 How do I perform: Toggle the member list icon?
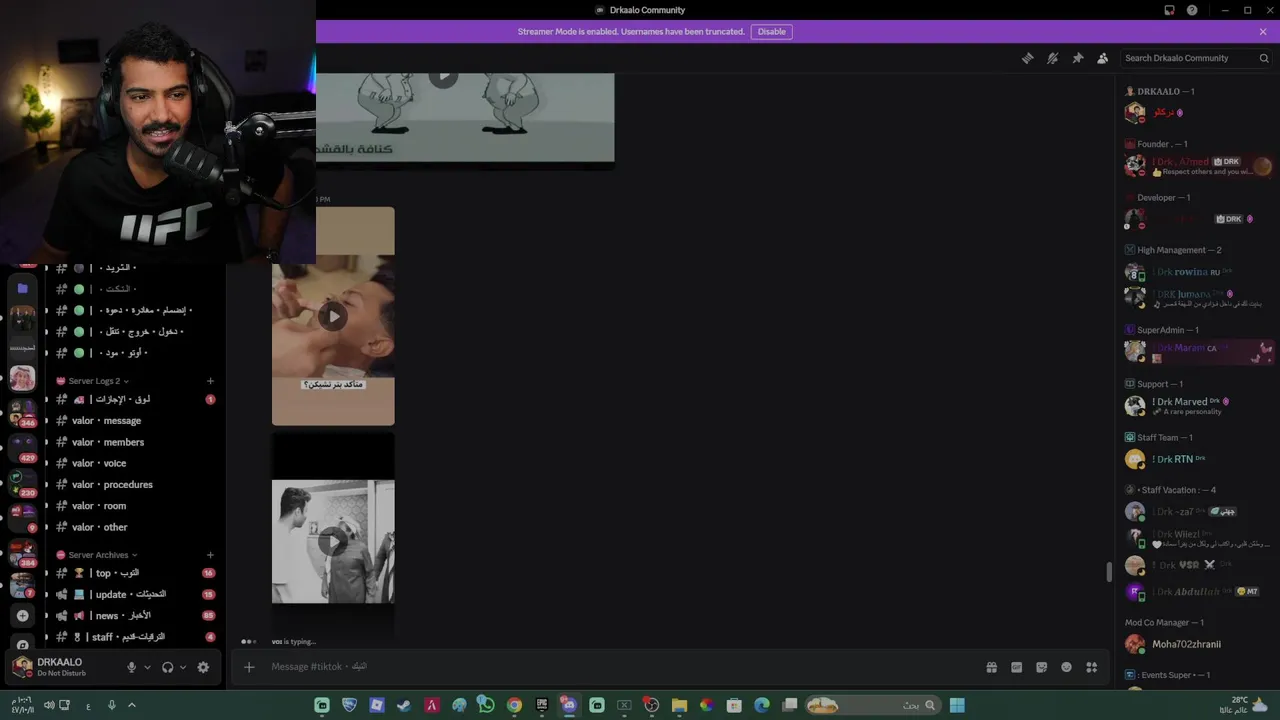[1102, 58]
